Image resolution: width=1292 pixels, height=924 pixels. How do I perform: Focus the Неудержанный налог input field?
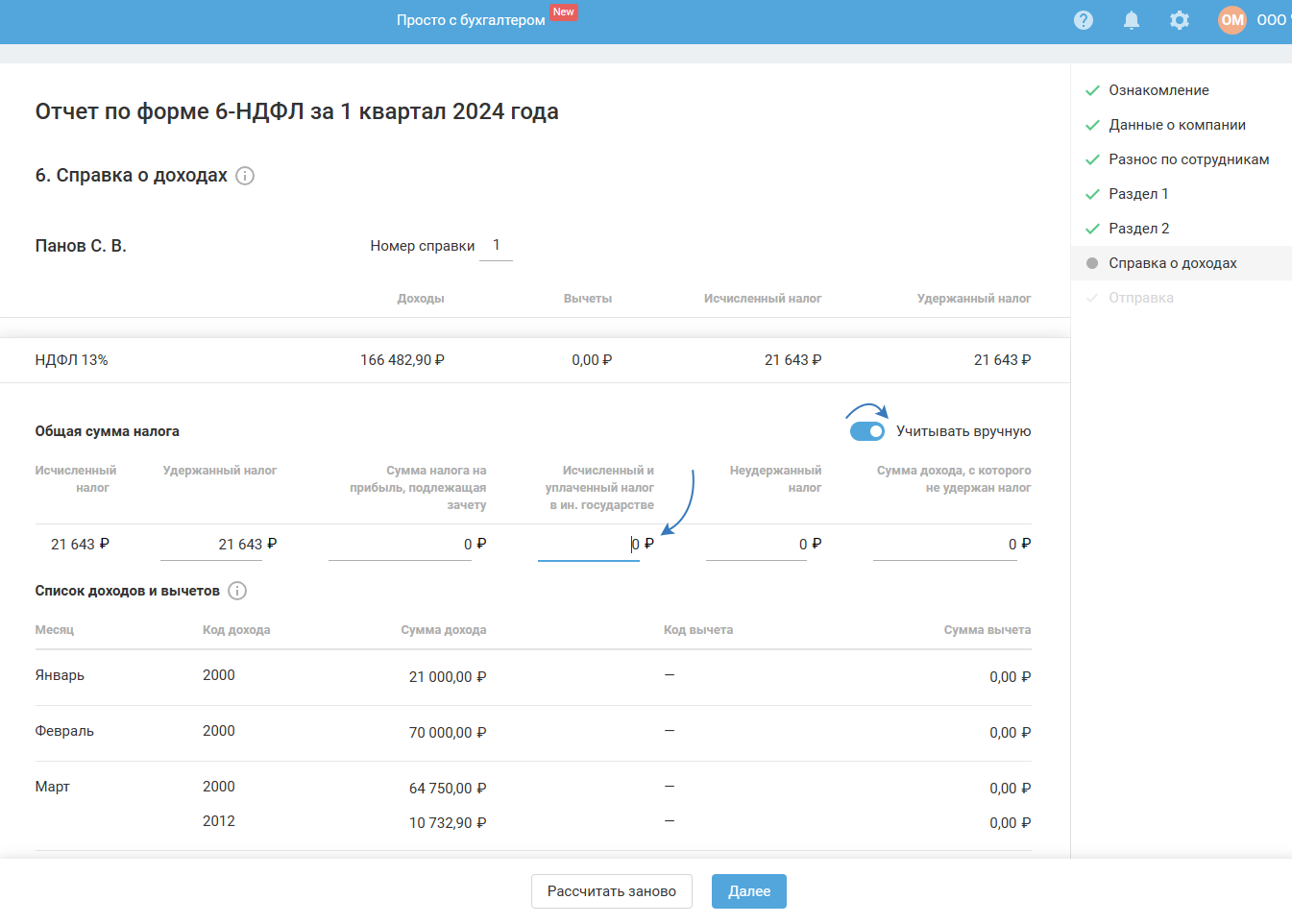tap(756, 545)
